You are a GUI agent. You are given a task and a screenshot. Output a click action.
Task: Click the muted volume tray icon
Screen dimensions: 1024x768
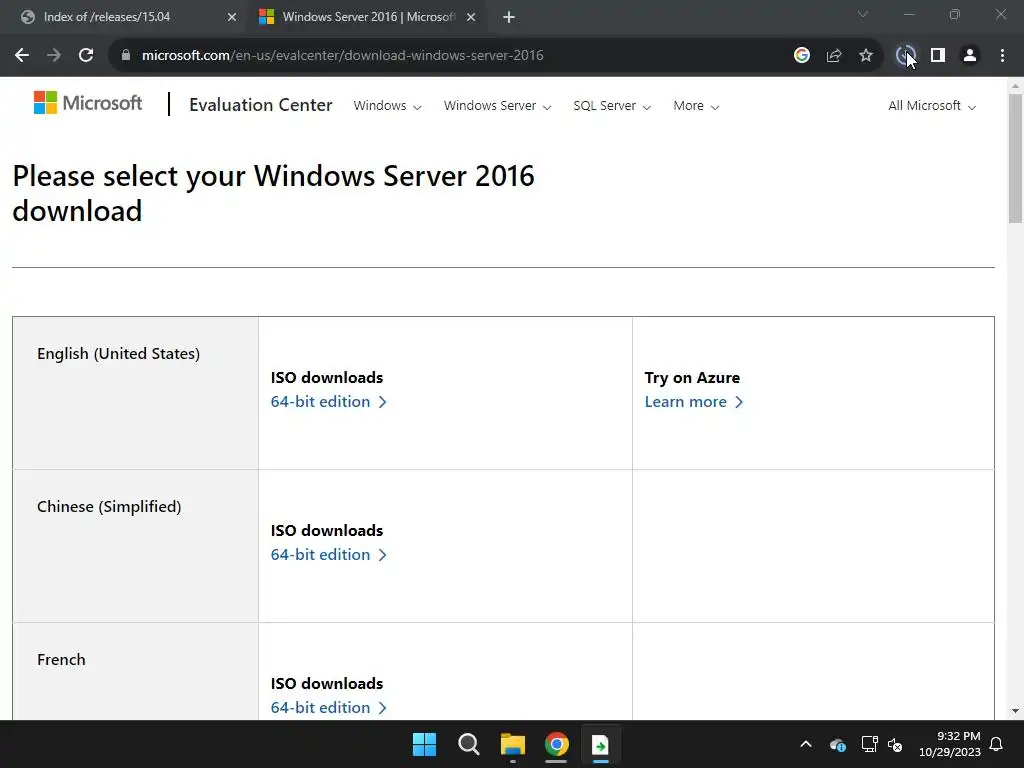895,744
